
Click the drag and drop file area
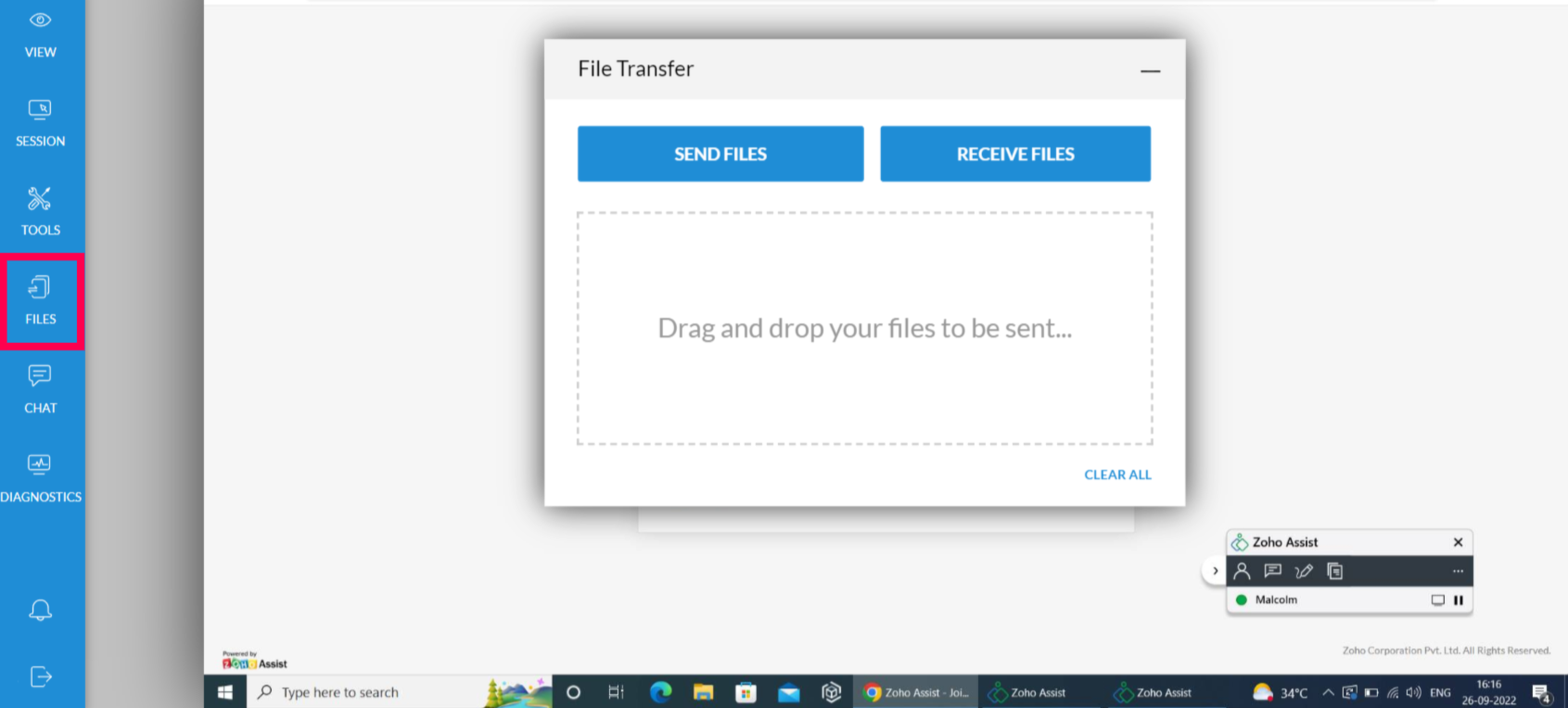coord(864,328)
